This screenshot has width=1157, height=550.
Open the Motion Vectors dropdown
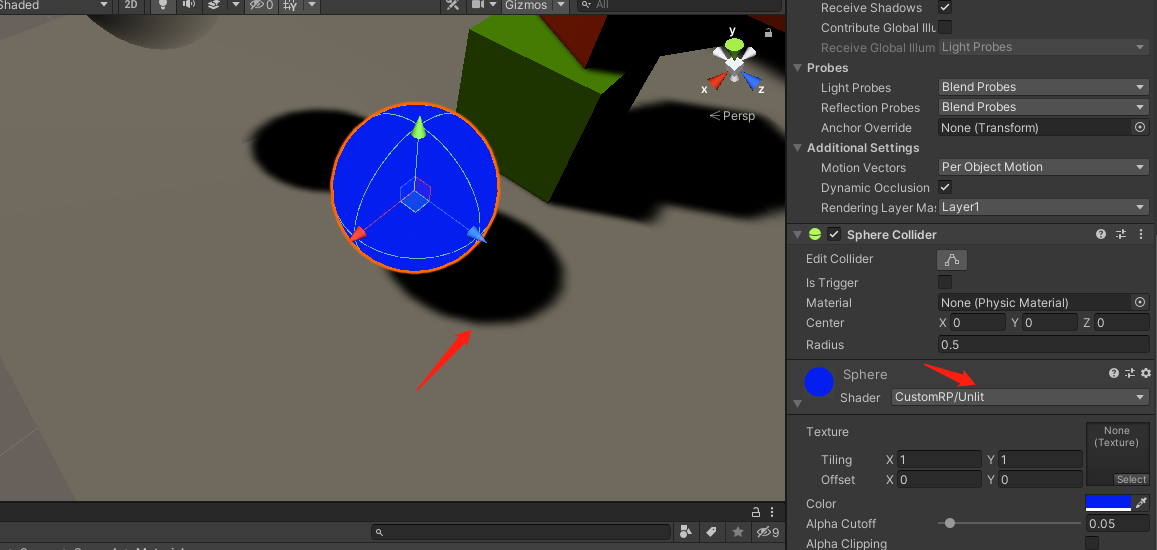pyautogui.click(x=1043, y=167)
